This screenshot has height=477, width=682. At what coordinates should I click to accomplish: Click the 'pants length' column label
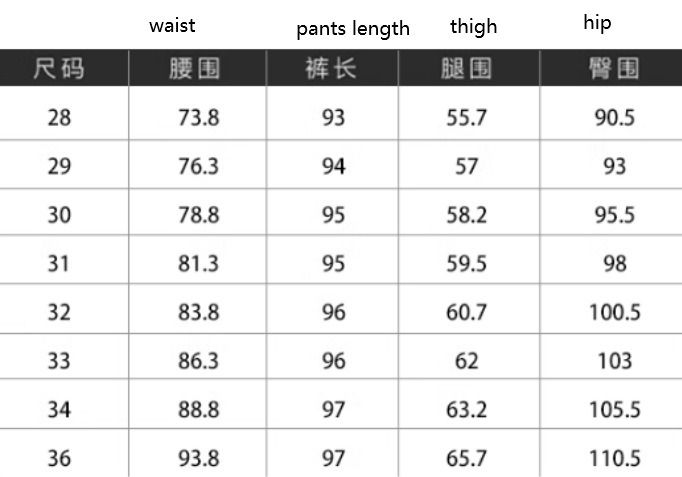(x=353, y=29)
